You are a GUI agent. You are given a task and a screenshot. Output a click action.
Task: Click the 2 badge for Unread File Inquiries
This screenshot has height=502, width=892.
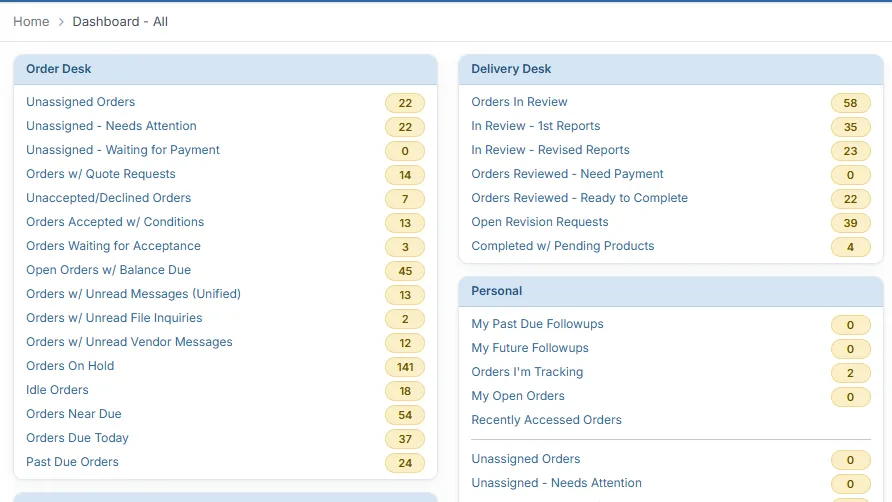405,319
